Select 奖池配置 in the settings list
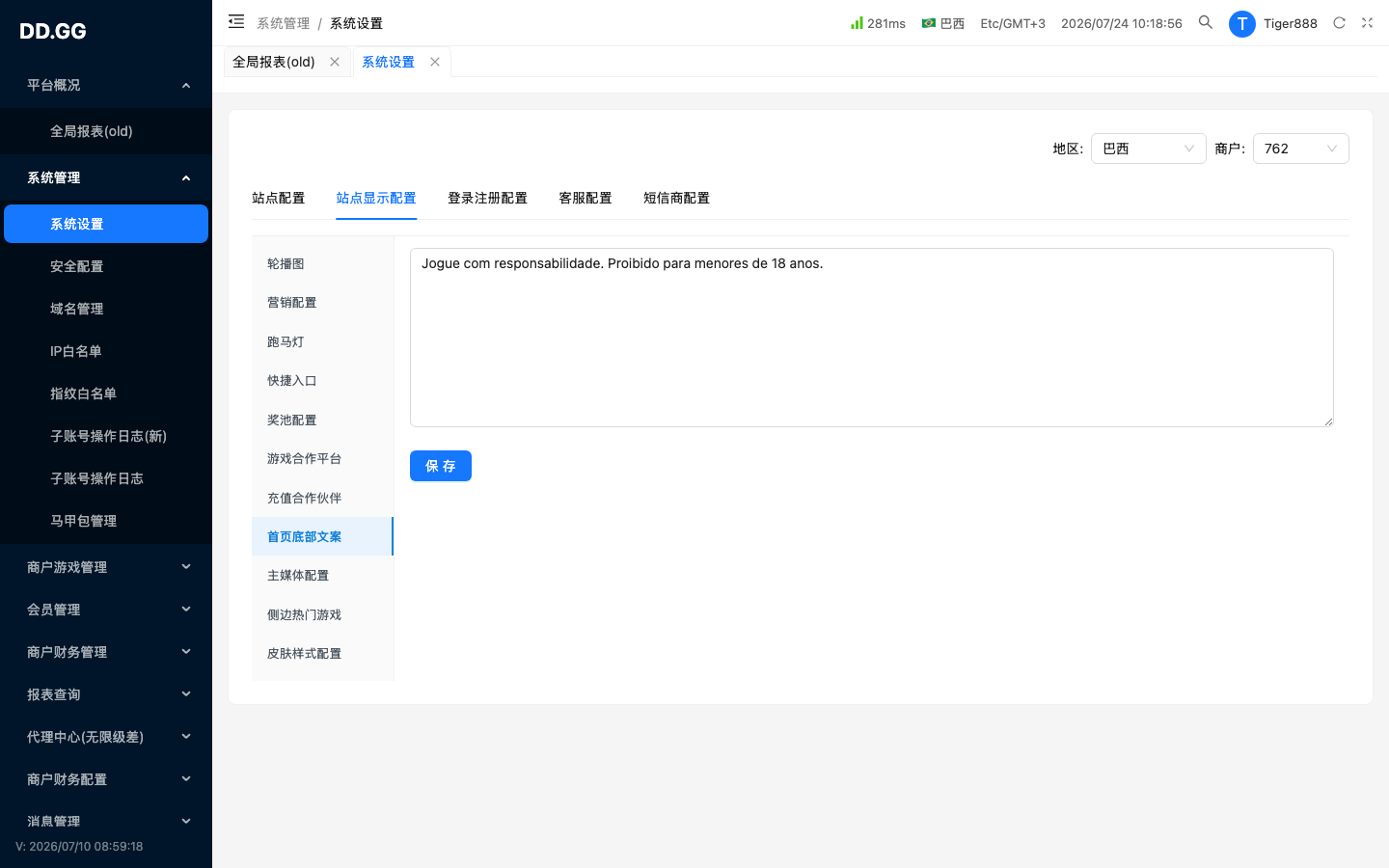 point(322,420)
